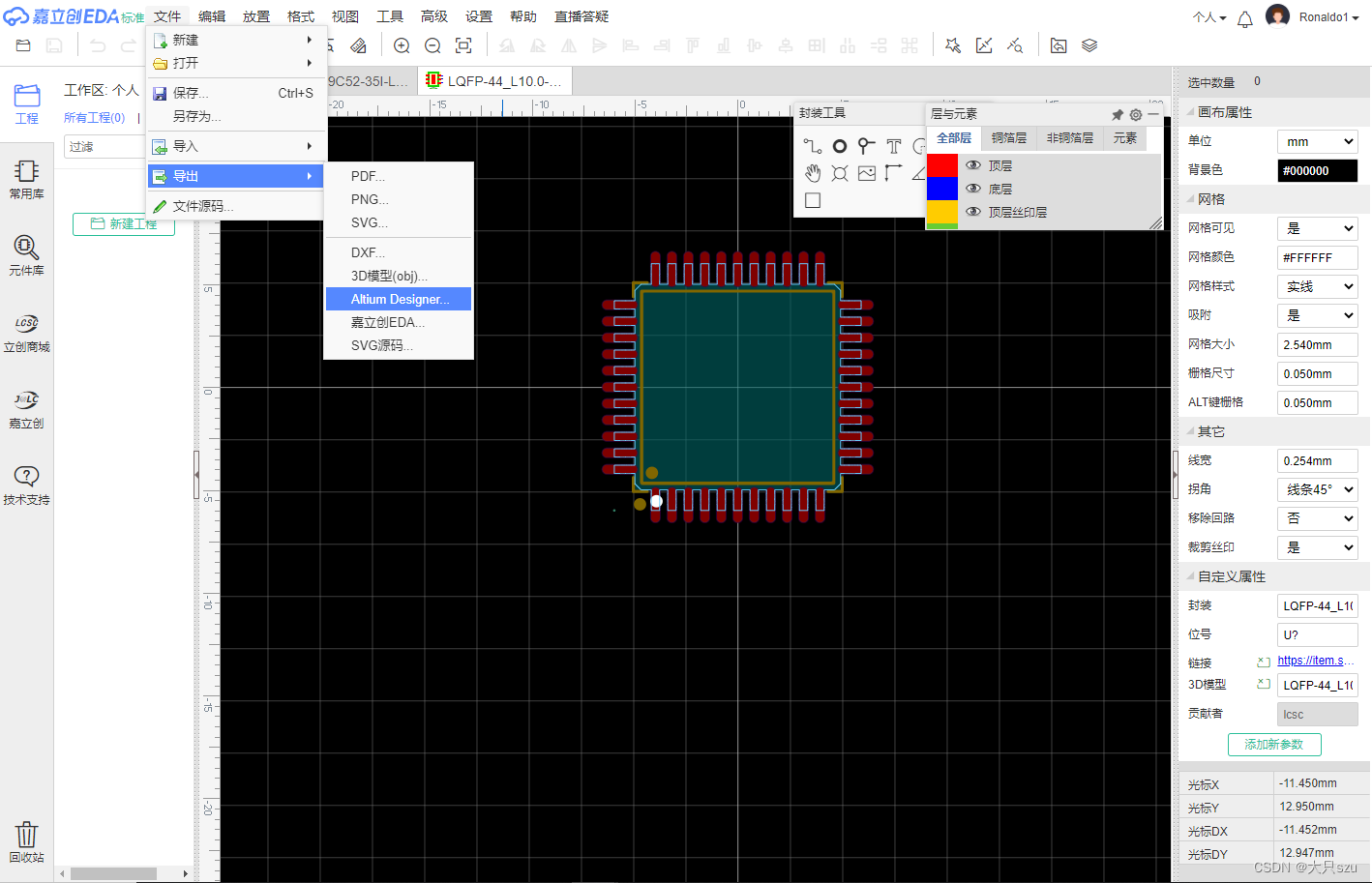Open the 个人 account dropdown
1372x883 pixels.
1209,17
